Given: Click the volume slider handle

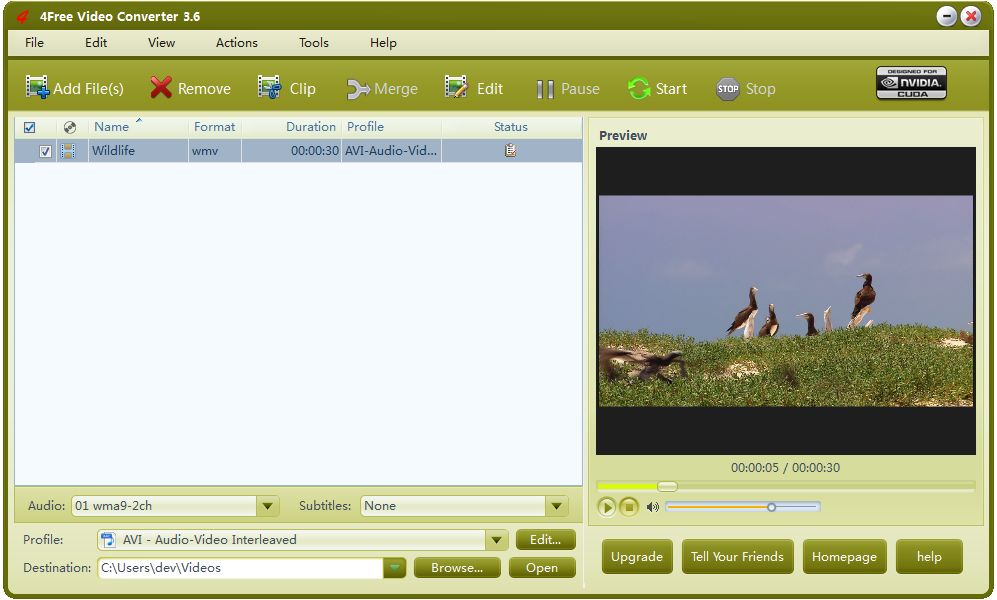Looking at the screenshot, I should pyautogui.click(x=771, y=507).
